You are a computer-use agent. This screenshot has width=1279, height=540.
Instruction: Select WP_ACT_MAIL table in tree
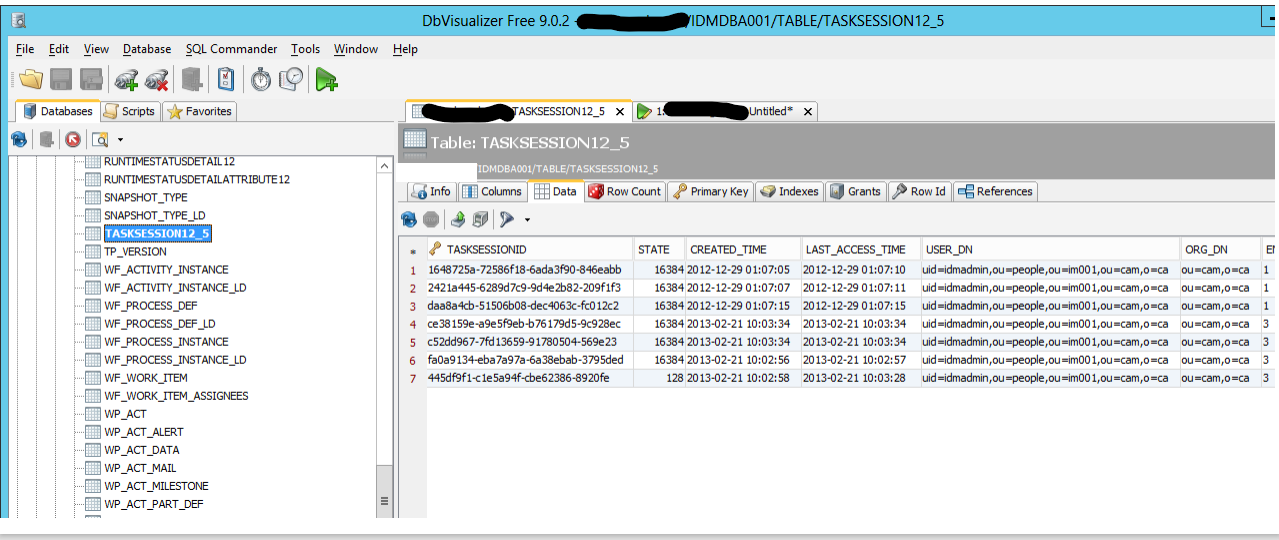(140, 467)
